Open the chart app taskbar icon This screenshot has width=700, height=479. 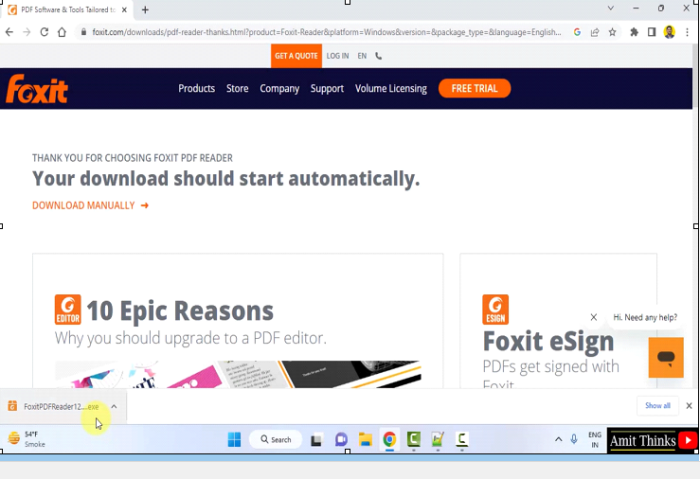[x=438, y=440]
